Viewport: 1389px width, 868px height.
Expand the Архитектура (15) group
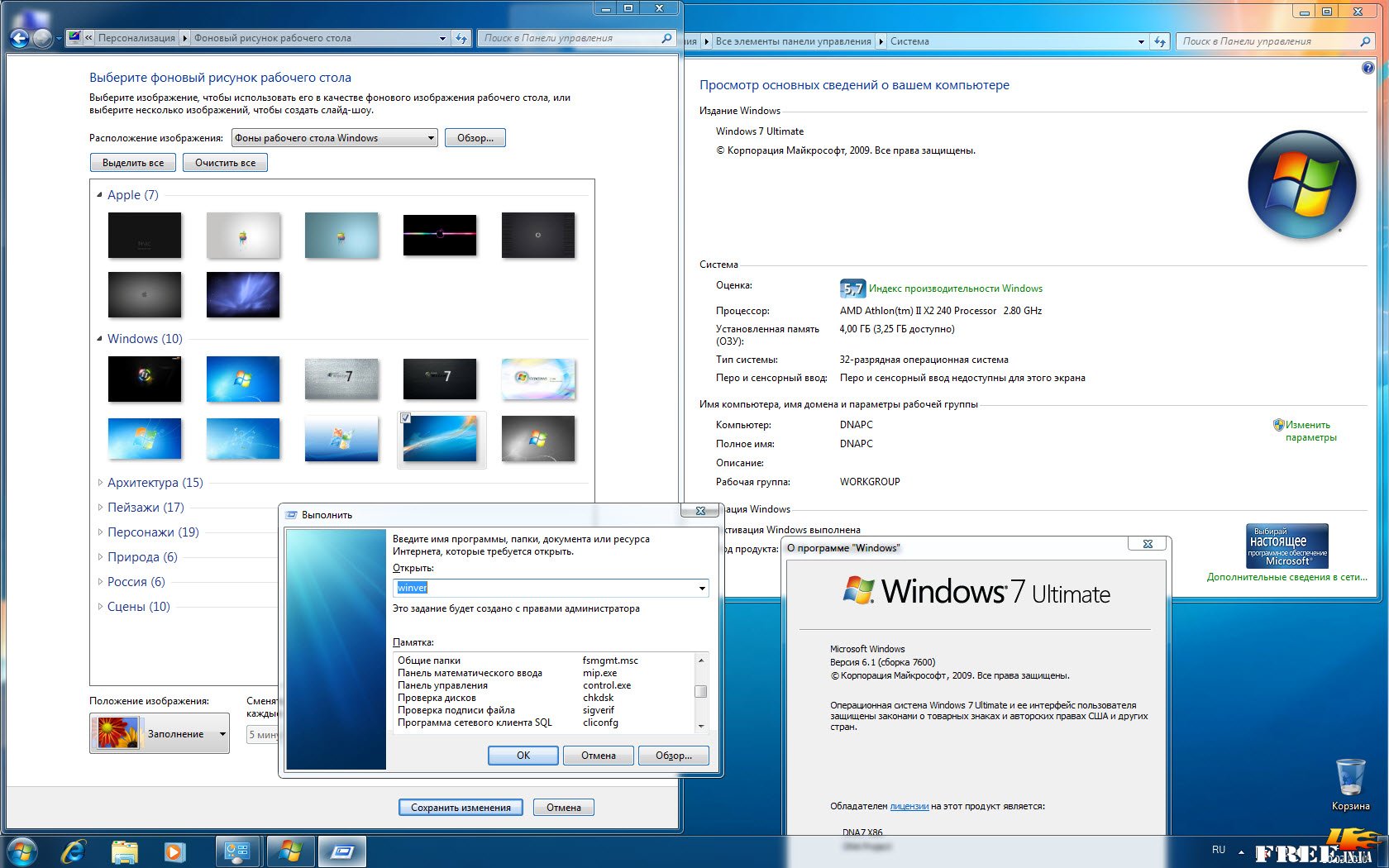click(x=100, y=483)
